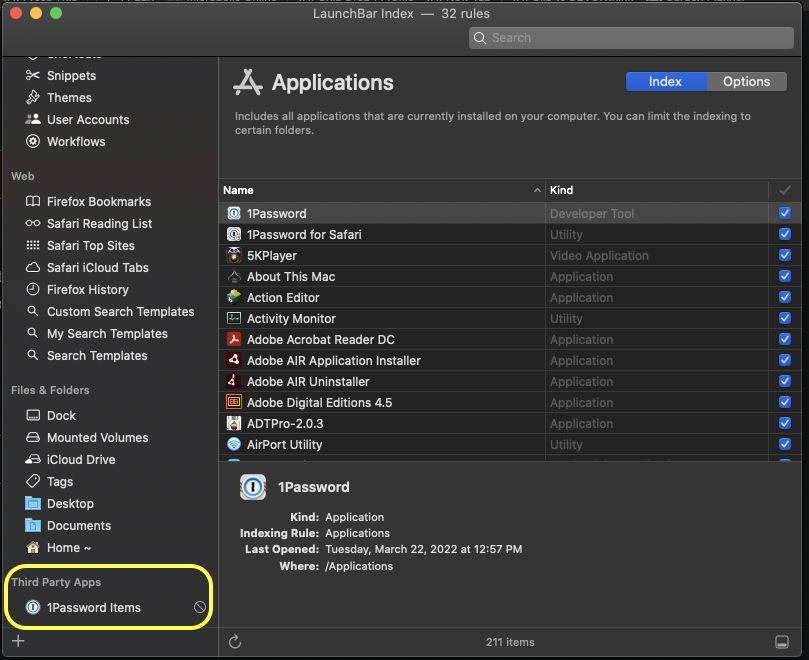Disable the AirPort Utility checkbox
Screen dimensions: 809x660
coord(785,445)
